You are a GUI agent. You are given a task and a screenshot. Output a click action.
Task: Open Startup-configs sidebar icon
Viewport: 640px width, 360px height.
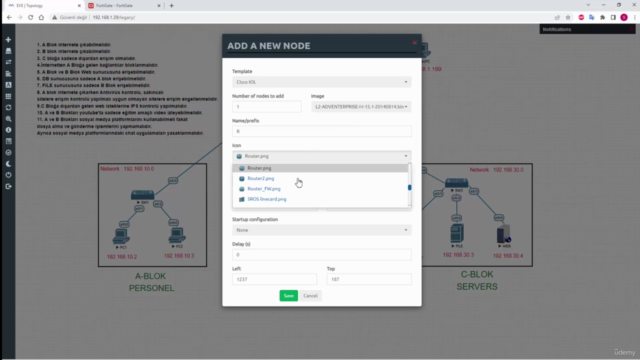[x=8, y=73]
